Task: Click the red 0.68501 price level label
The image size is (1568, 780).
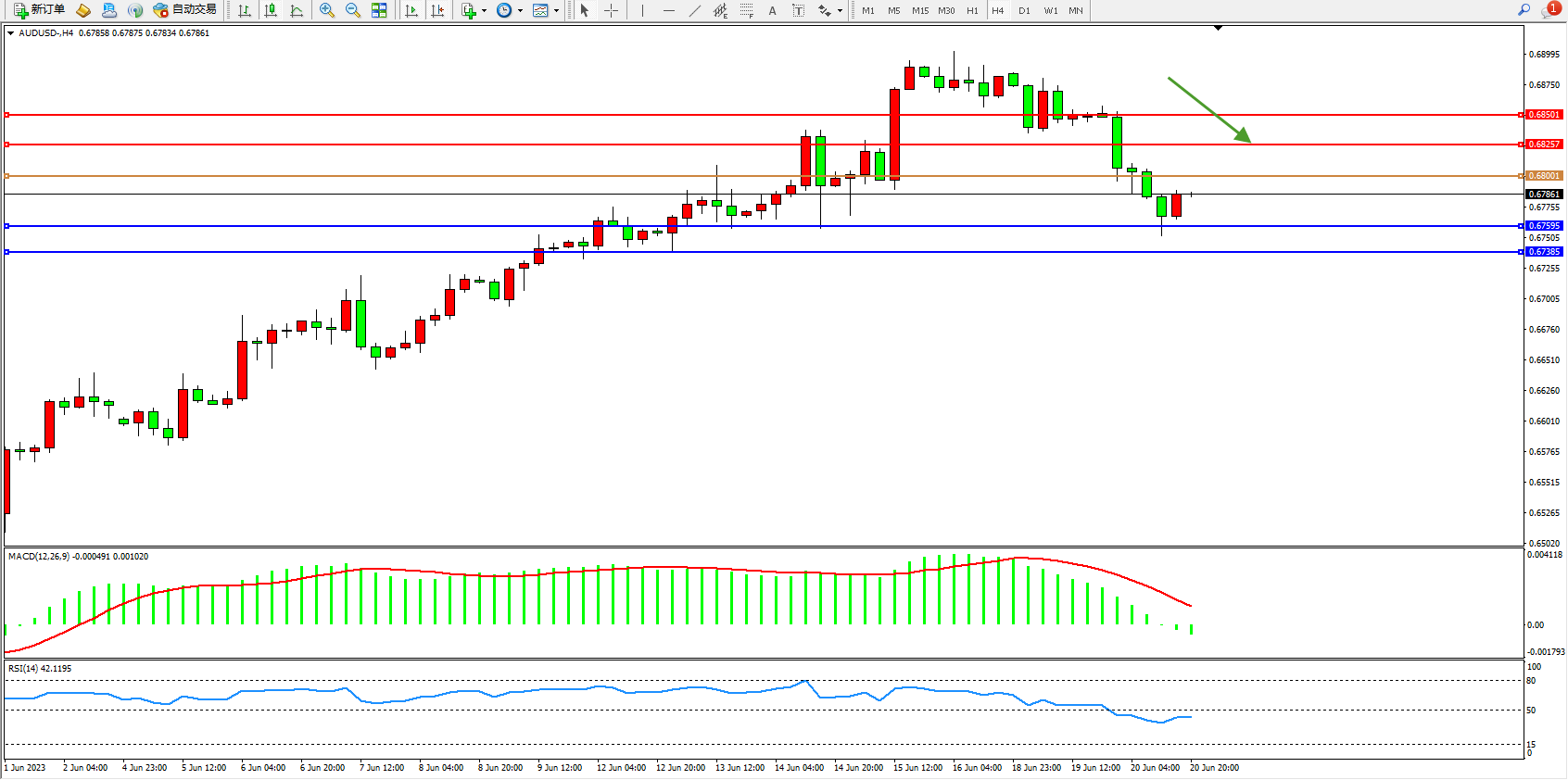Action: coord(1544,115)
